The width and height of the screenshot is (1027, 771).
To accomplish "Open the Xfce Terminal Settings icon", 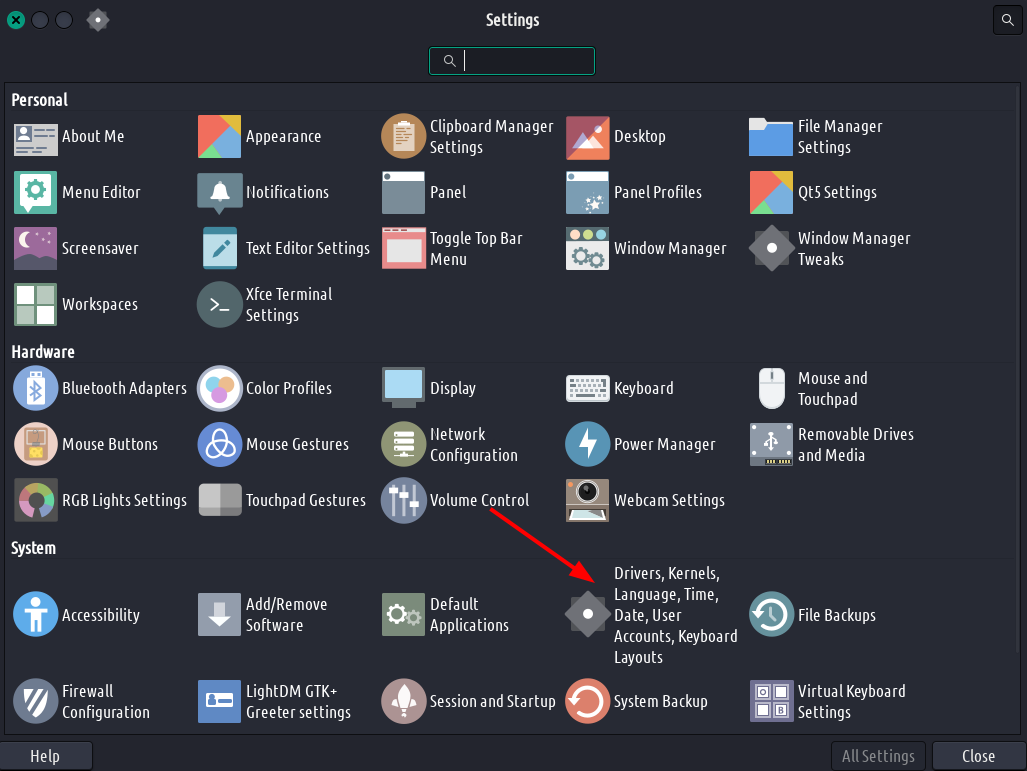I will (x=219, y=305).
